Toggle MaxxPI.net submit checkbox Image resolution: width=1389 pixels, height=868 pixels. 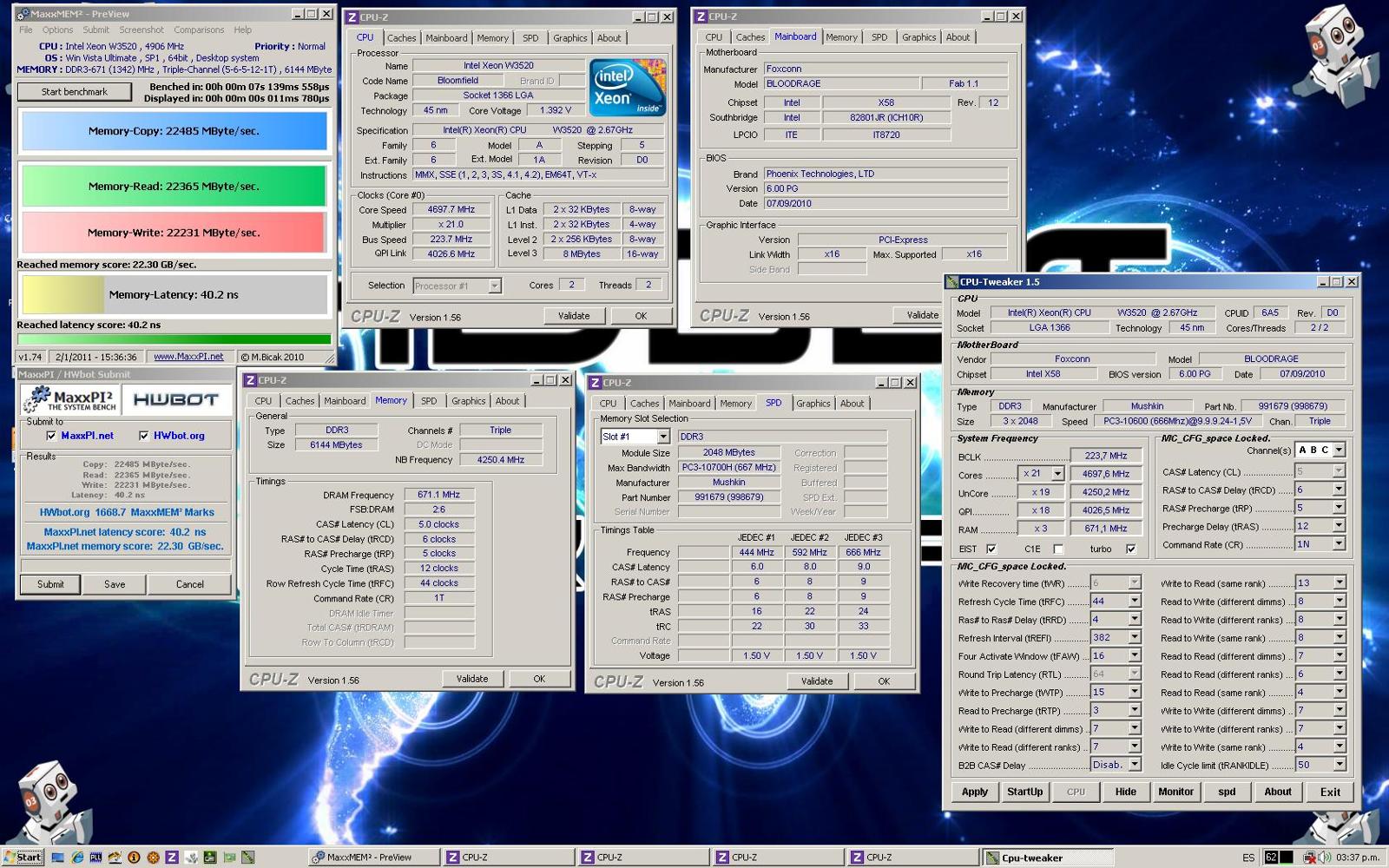pyautogui.click(x=51, y=436)
